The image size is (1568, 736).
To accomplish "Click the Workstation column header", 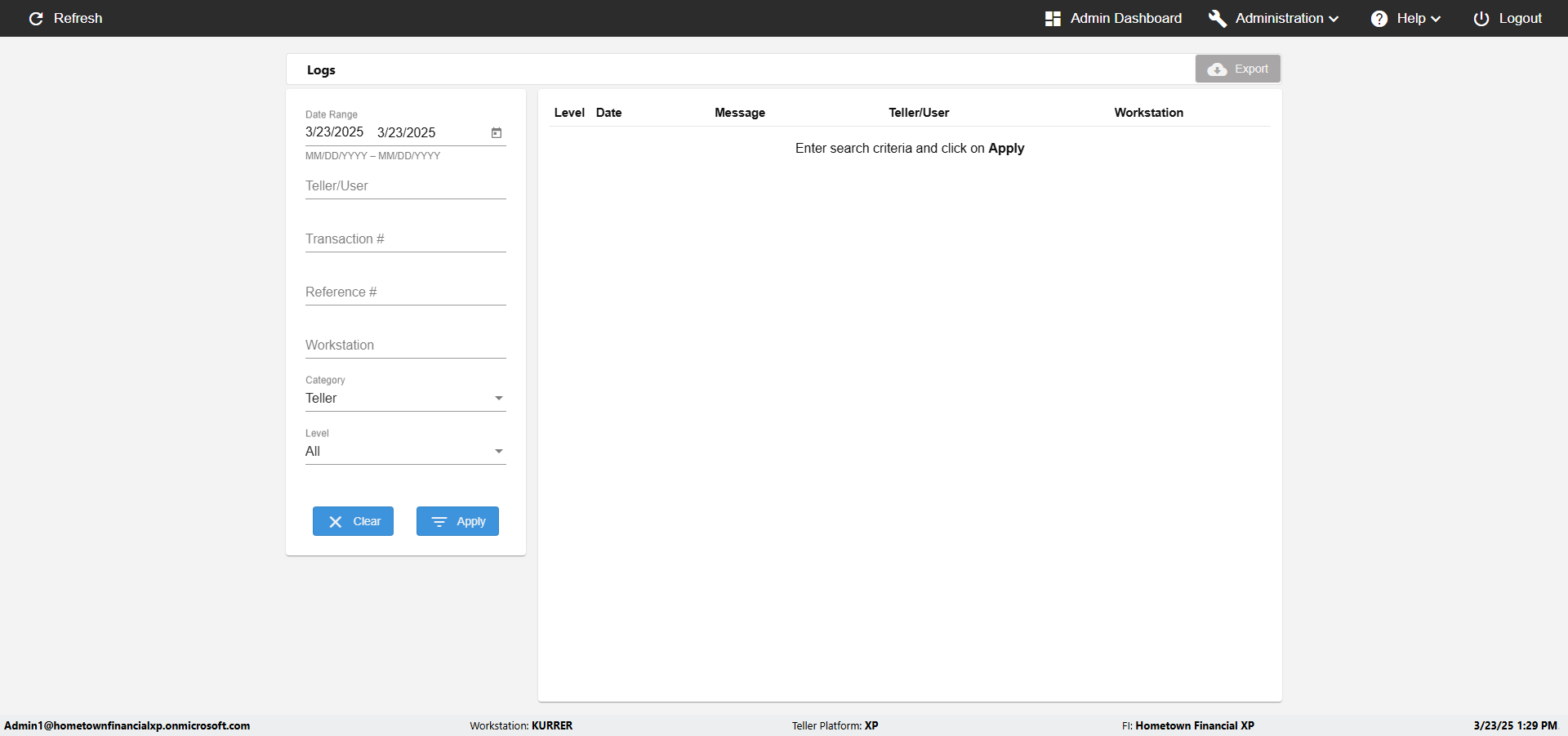I will [x=1149, y=113].
